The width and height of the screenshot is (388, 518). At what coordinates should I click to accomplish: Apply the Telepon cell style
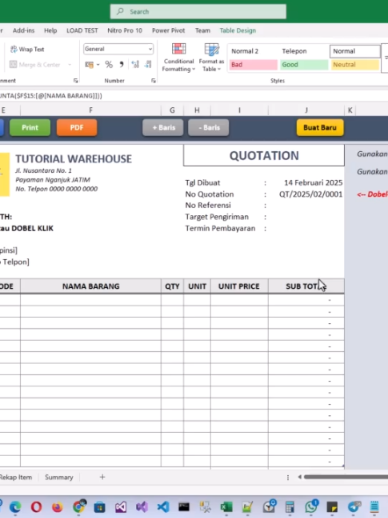pyautogui.click(x=304, y=51)
